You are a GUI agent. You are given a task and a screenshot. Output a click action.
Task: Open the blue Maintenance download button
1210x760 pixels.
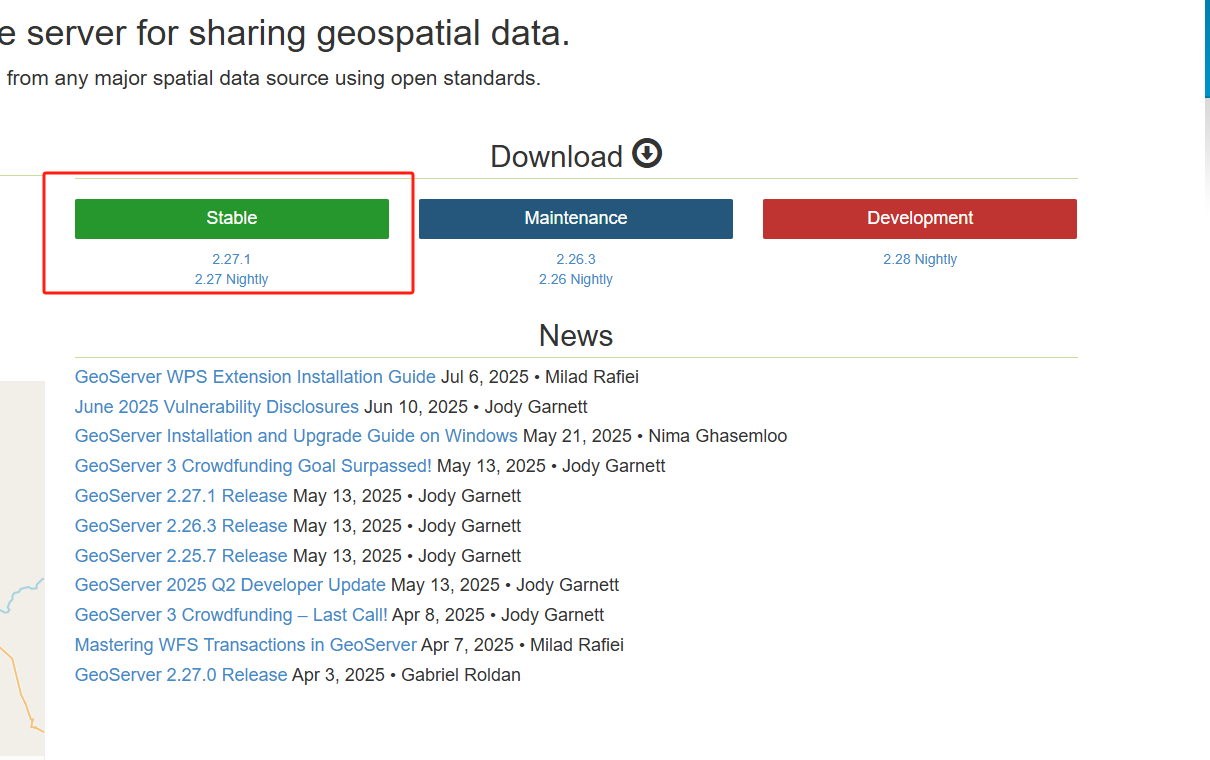pyautogui.click(x=576, y=218)
